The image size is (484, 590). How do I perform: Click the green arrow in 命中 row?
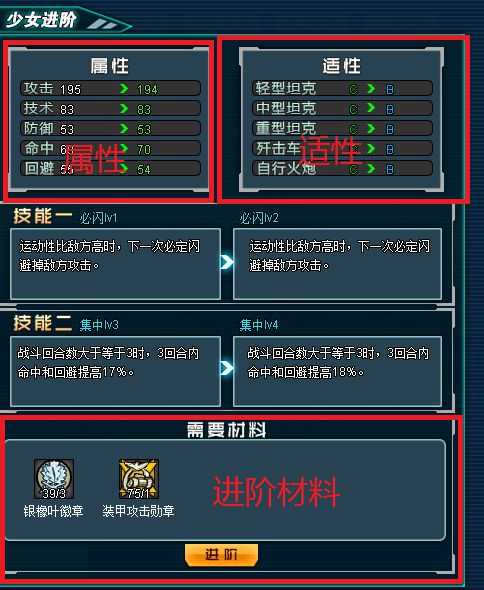tap(124, 149)
